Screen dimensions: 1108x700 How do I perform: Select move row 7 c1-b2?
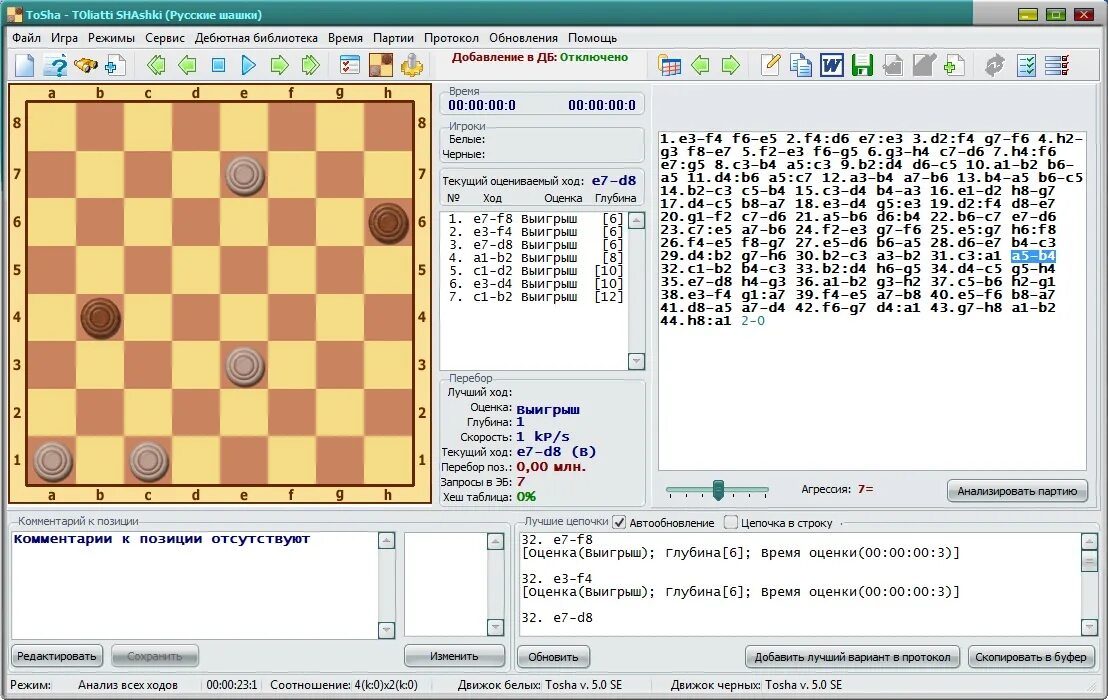536,297
